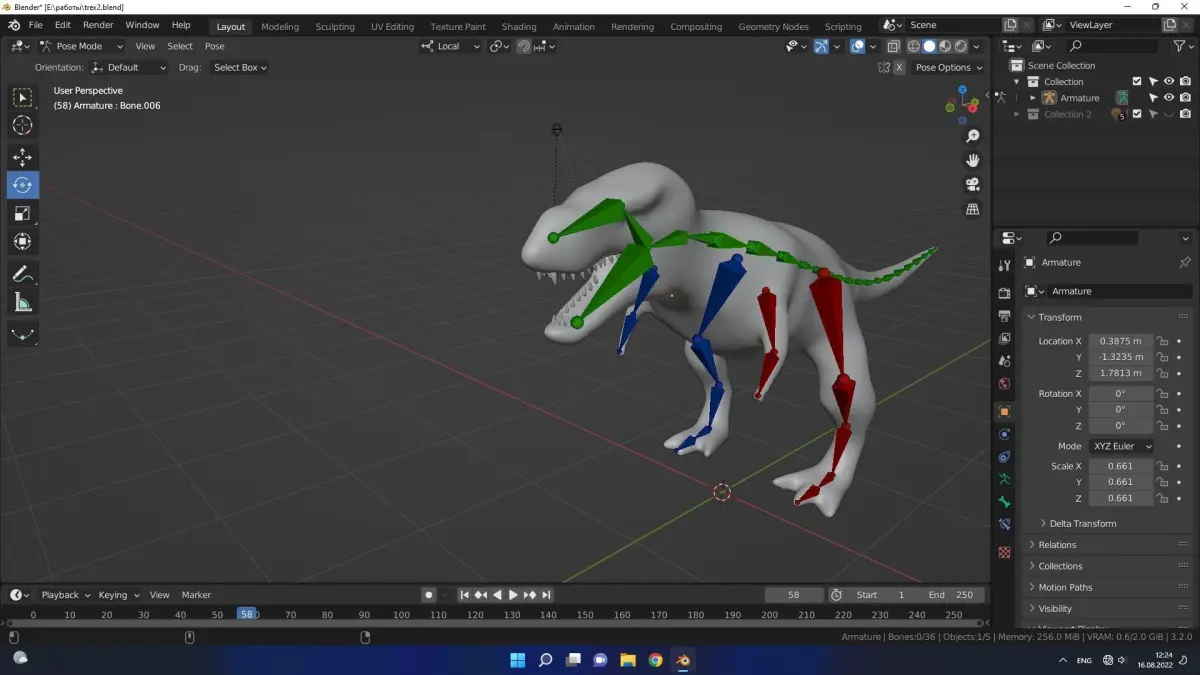Choose the Move tool

point(22,157)
